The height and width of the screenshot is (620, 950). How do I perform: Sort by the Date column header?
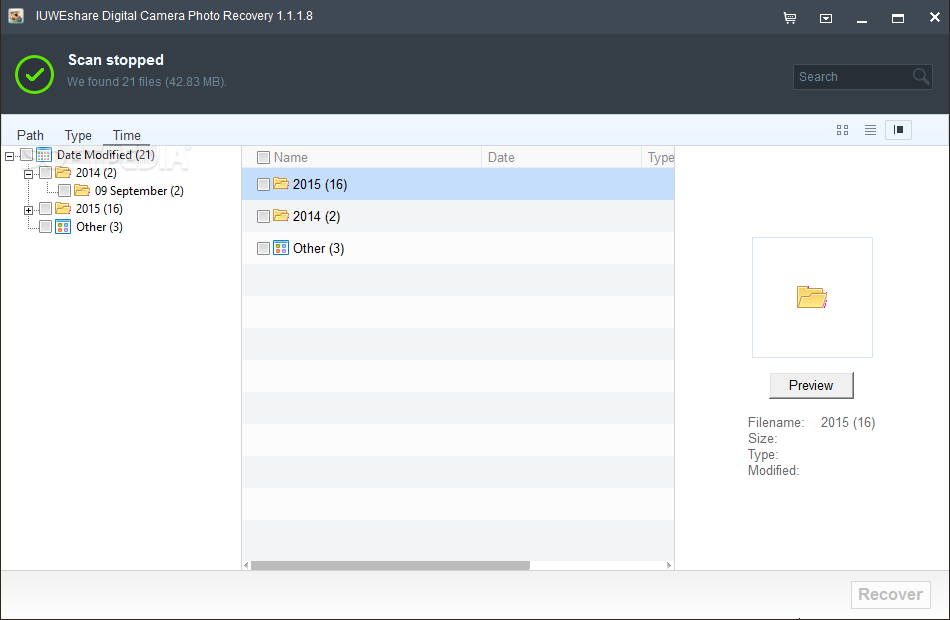pos(561,158)
